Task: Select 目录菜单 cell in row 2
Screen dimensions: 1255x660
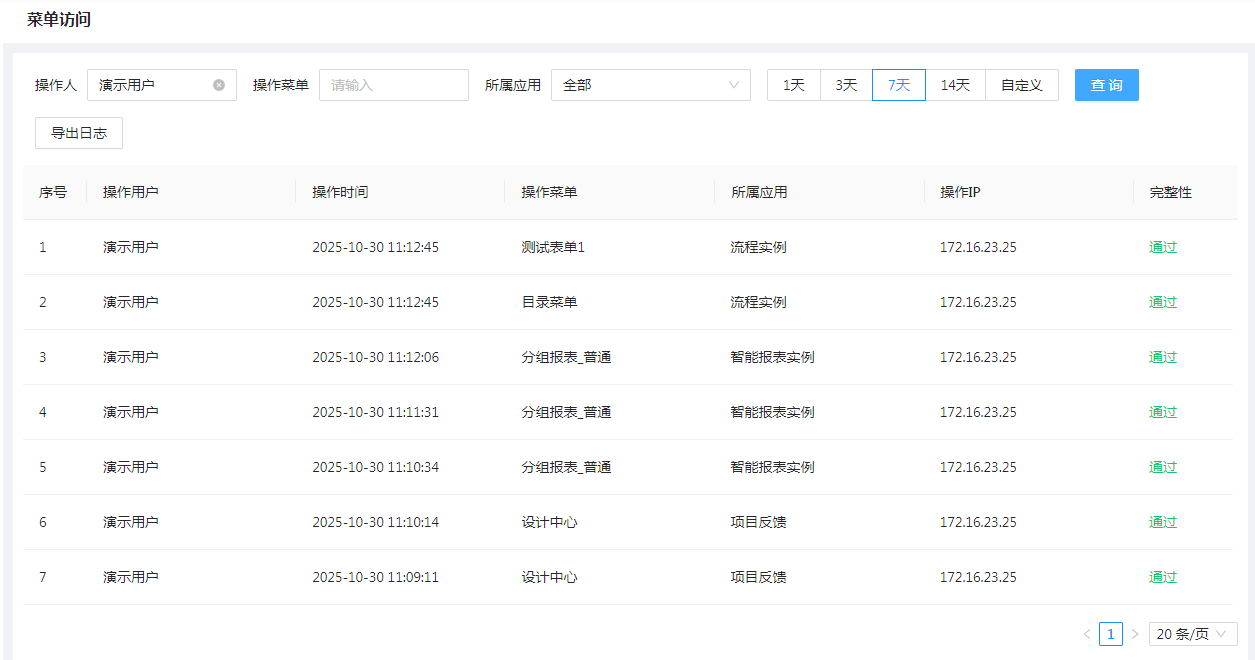Action: pyautogui.click(x=549, y=302)
